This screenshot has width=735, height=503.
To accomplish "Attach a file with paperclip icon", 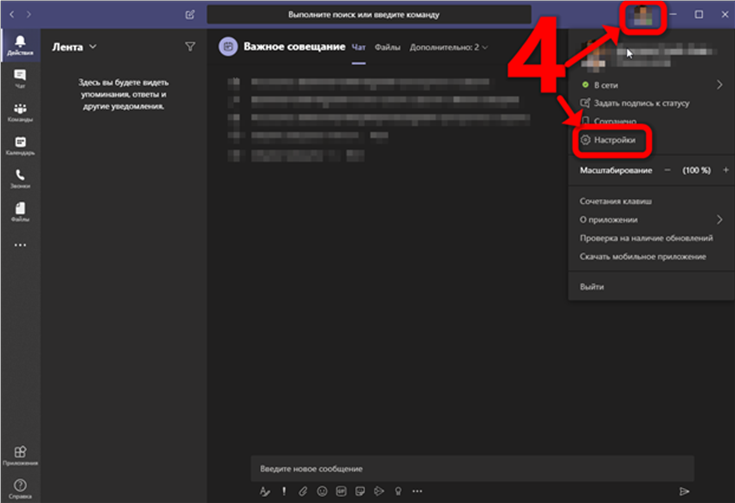I will click(303, 491).
